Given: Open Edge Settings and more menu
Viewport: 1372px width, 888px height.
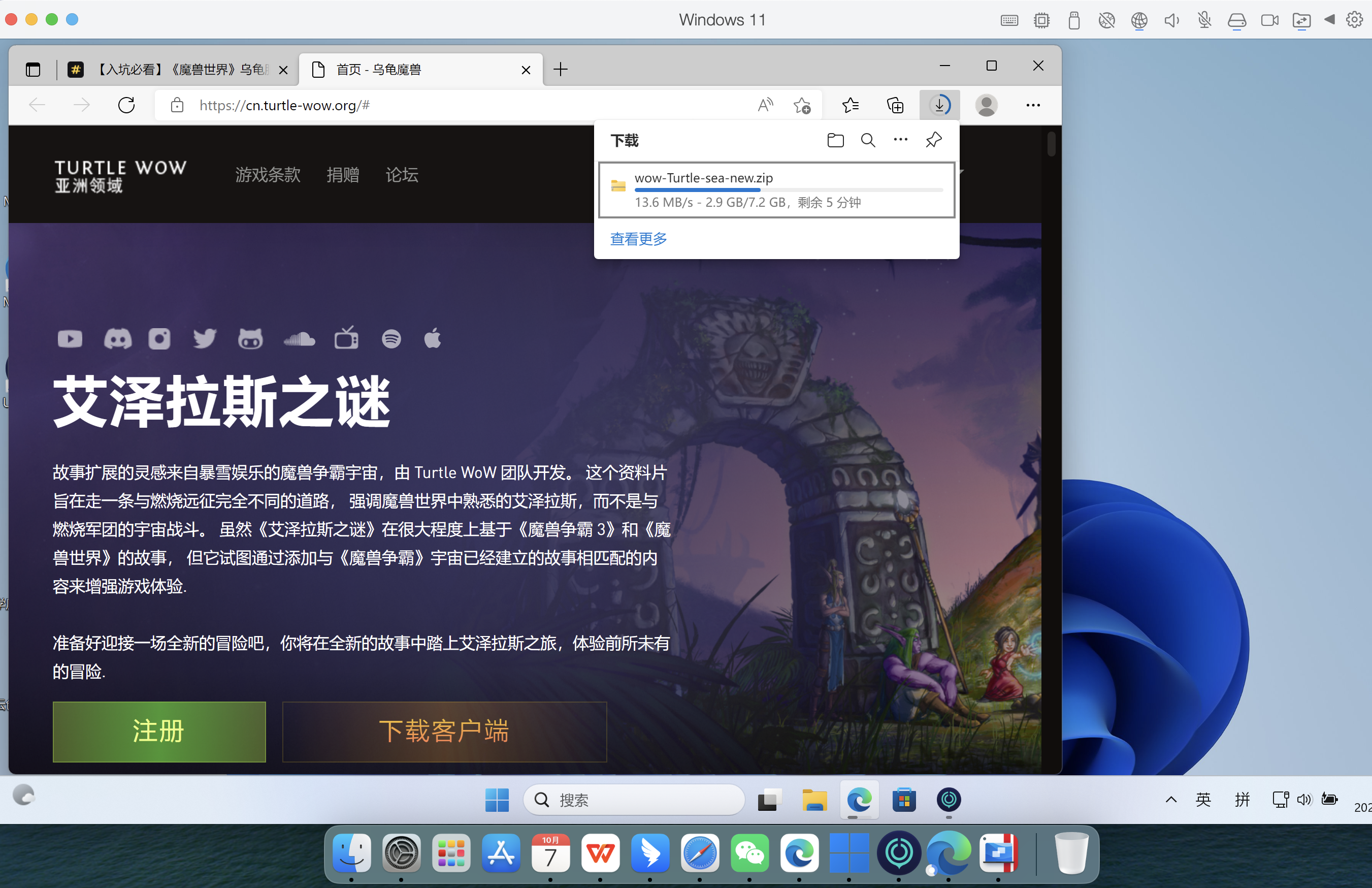Looking at the screenshot, I should point(1033,105).
